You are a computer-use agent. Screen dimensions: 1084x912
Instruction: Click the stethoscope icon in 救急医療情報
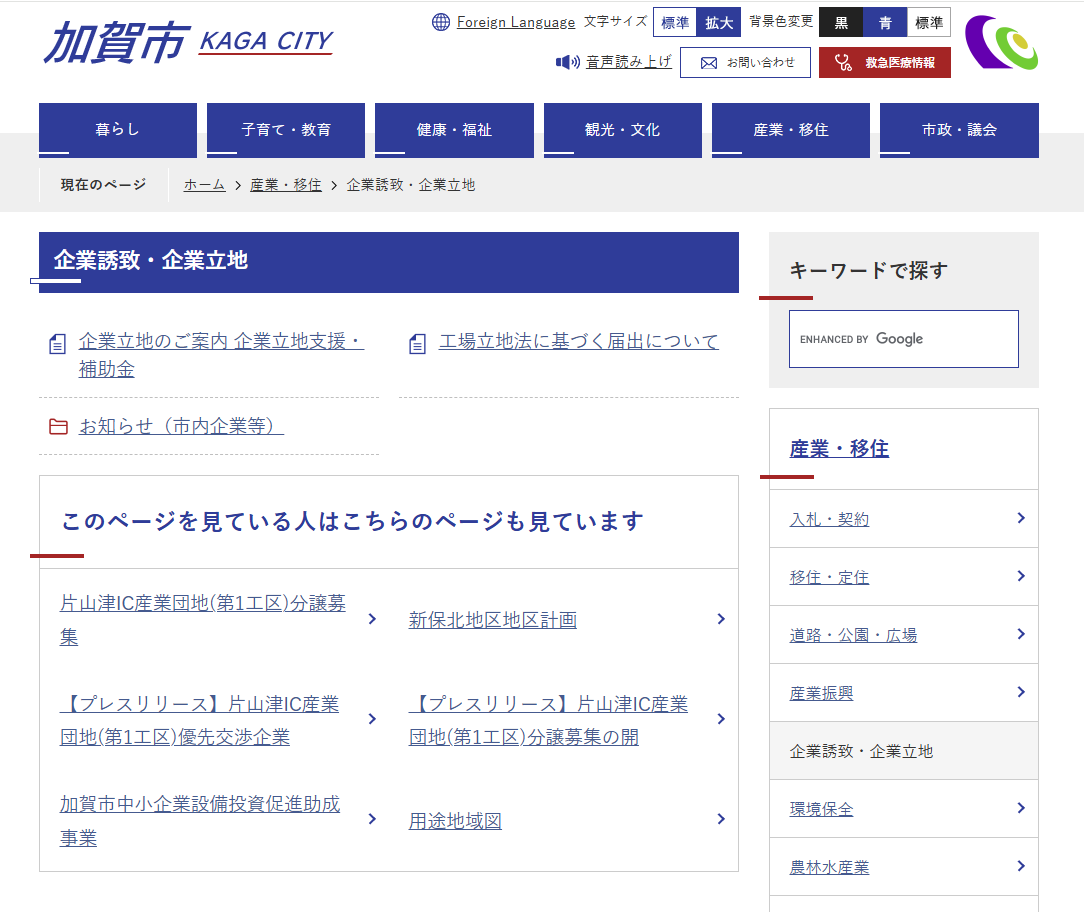843,63
